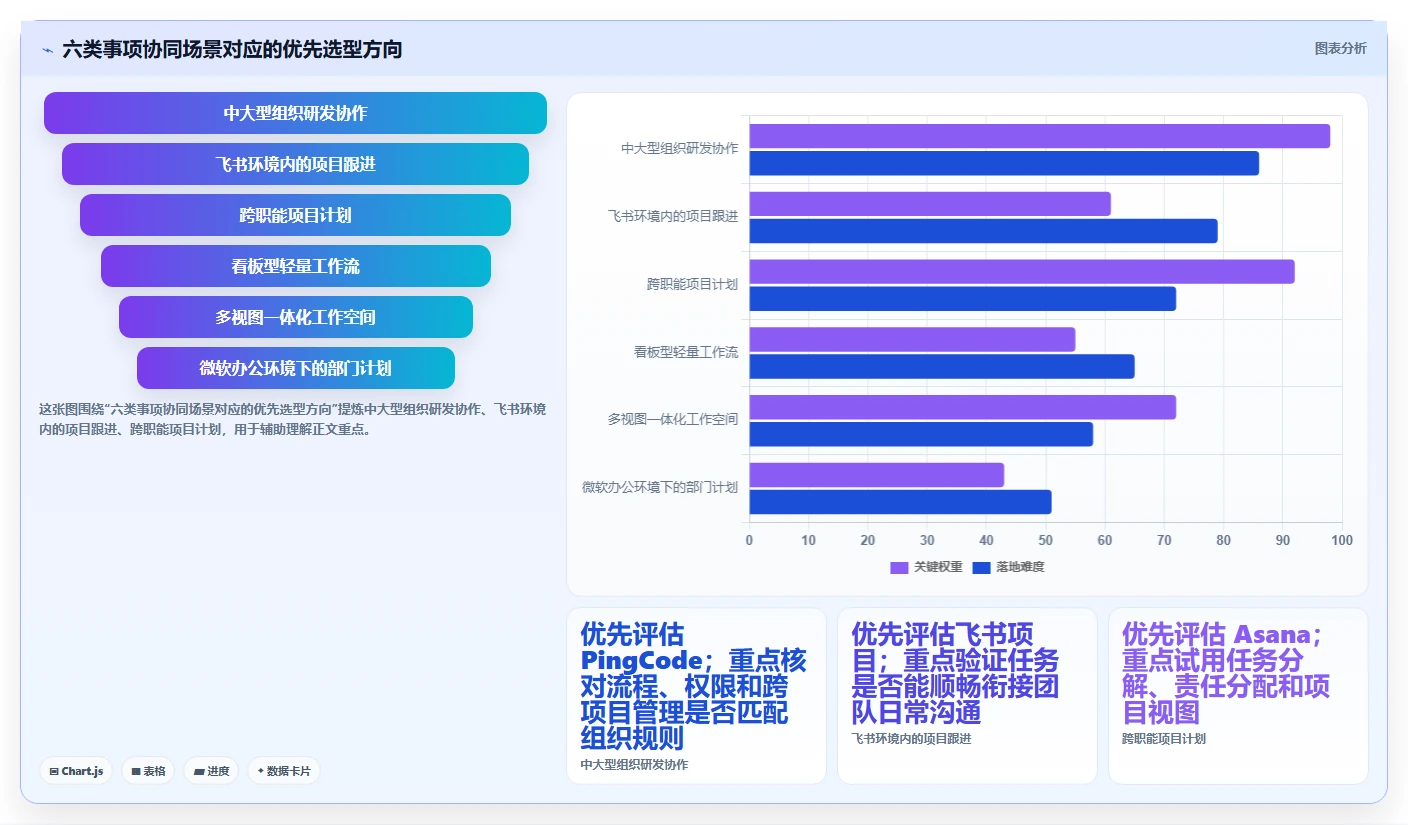This screenshot has width=1408, height=825.
Task: Click purple bar for 看板型轻量工作流
Action: point(912,339)
